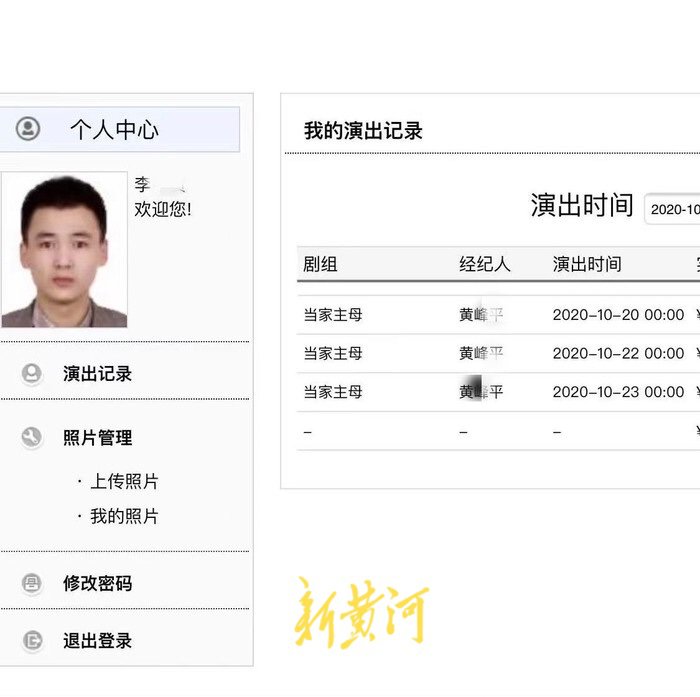Click the agent name in the 2020-10-20 row
Image resolution: width=700 pixels, height=697 pixels.
click(481, 315)
